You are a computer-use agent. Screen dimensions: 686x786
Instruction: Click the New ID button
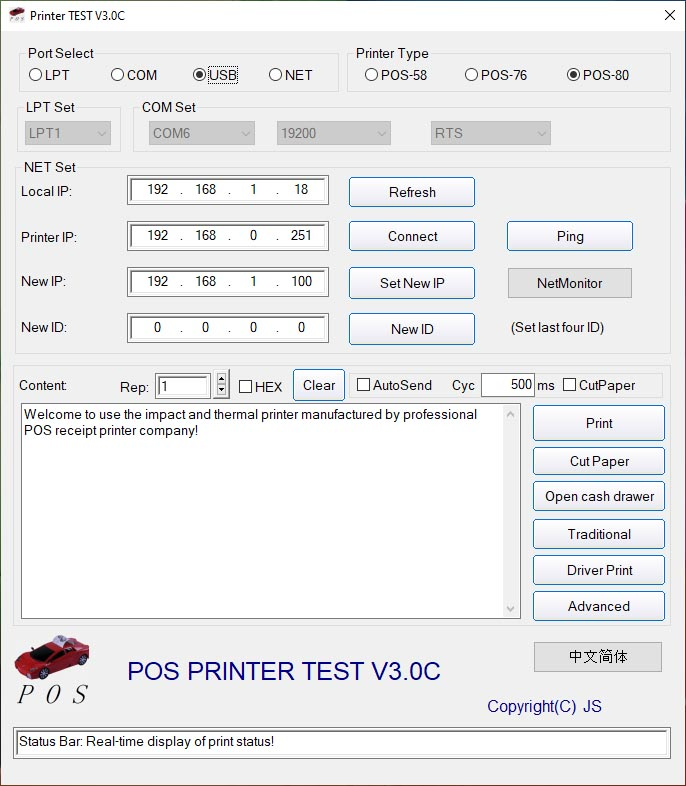412,329
